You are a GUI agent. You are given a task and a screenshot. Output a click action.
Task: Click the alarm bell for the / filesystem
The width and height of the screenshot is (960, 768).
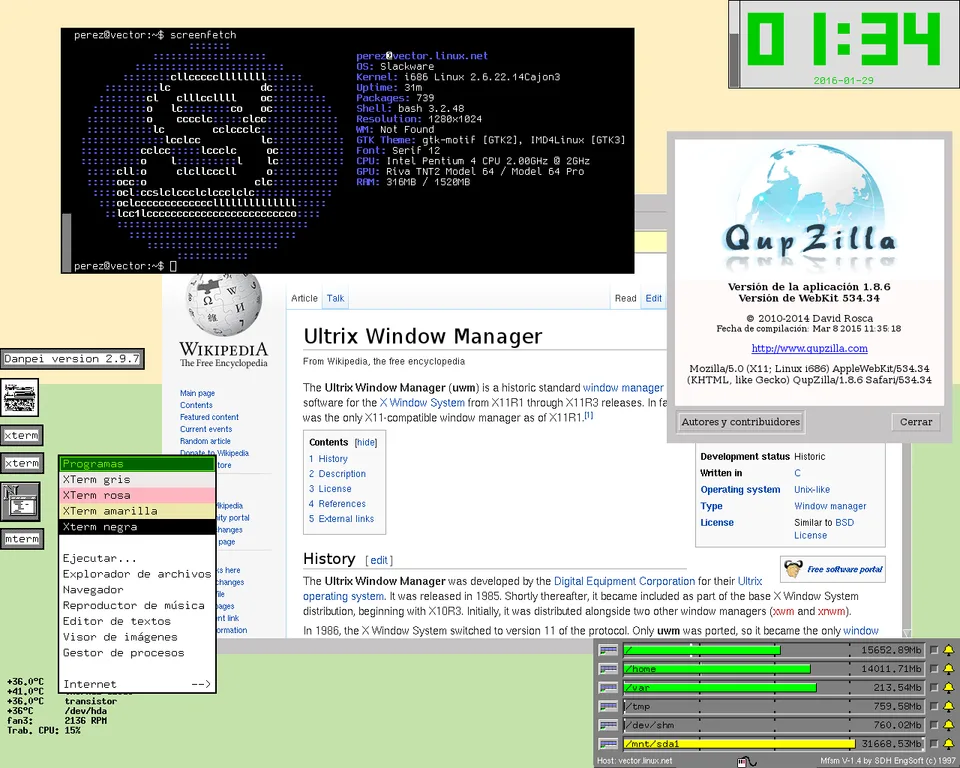coord(948,650)
